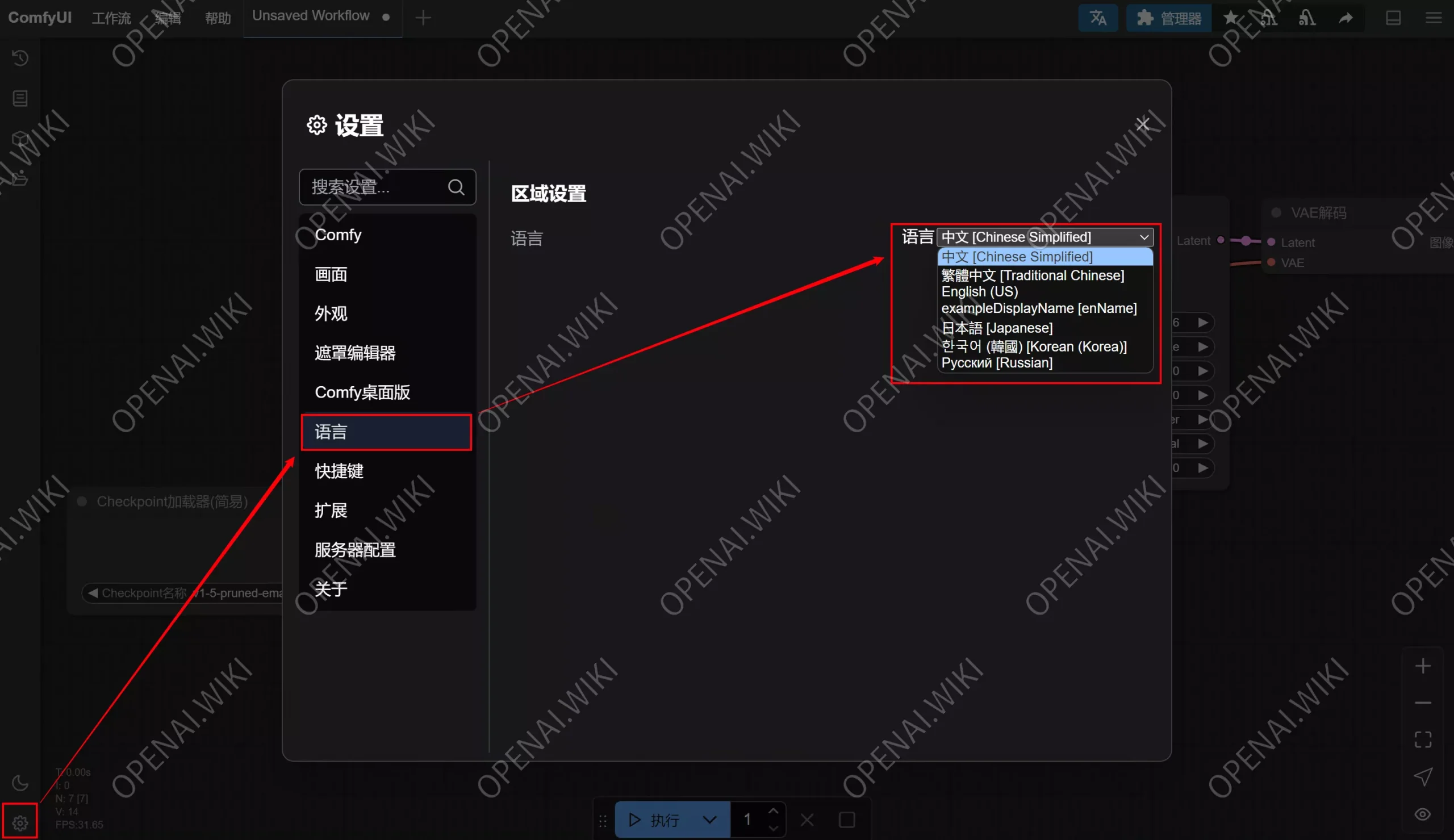Click the batch count number field
The image size is (1454, 840).
click(x=748, y=820)
